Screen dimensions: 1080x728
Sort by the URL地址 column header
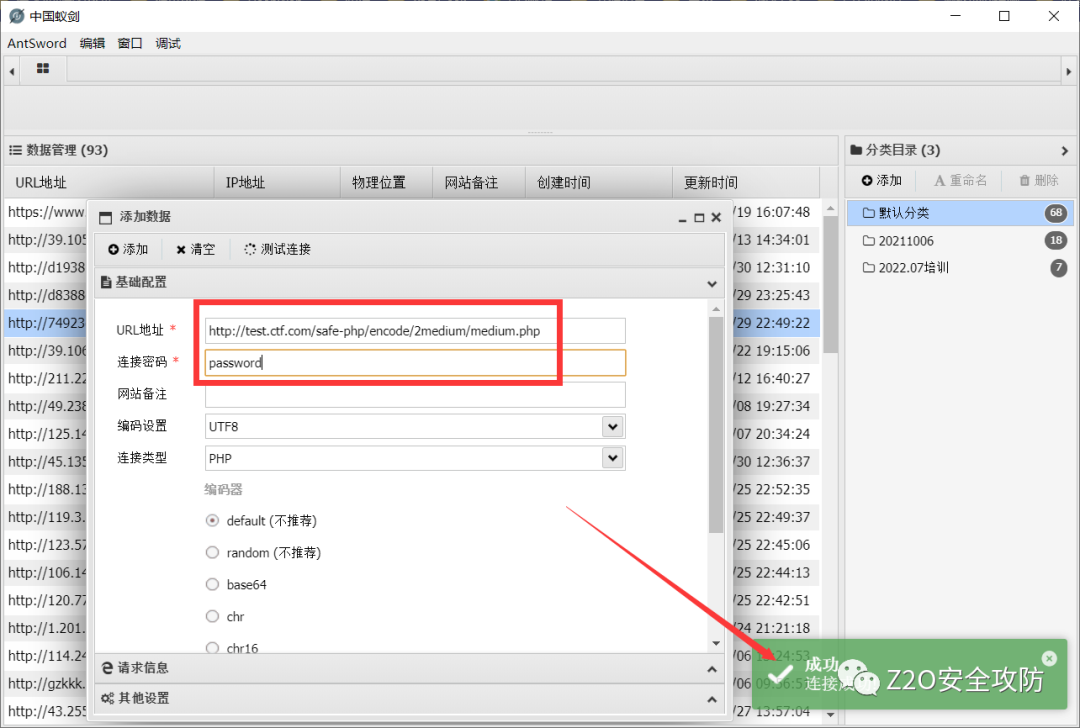[x=110, y=183]
